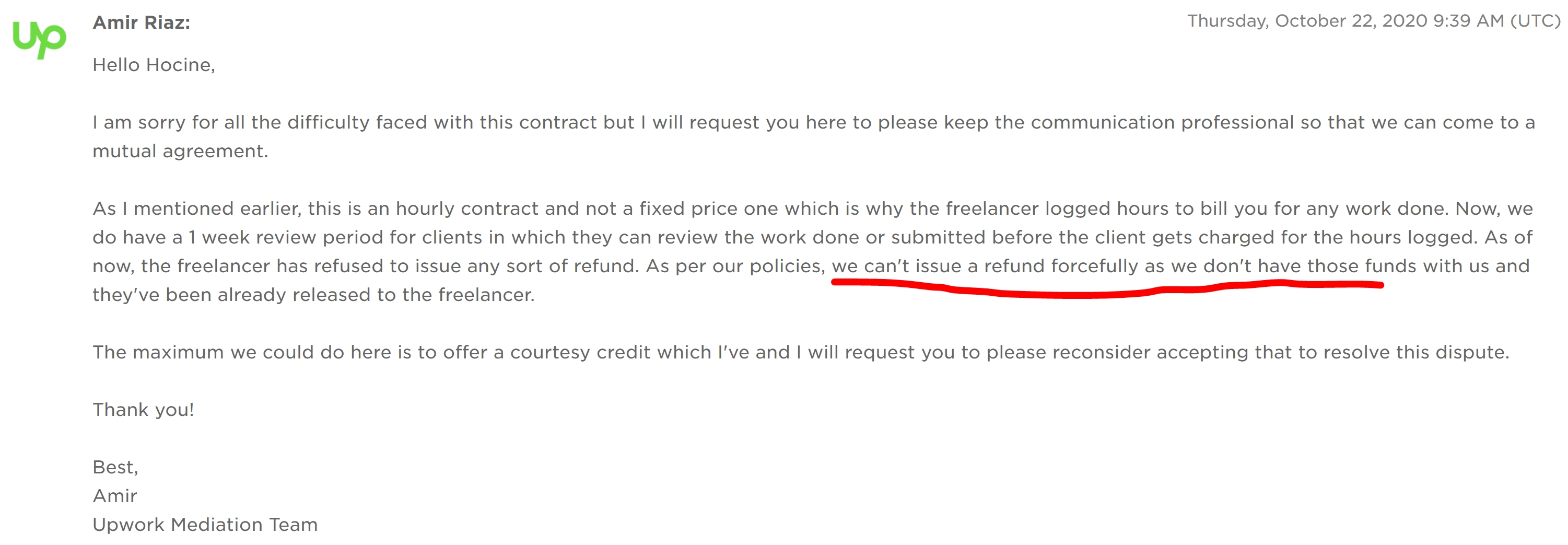Click the "Thank you!" line
Viewport: 1568px width, 545px height.
coord(143,410)
